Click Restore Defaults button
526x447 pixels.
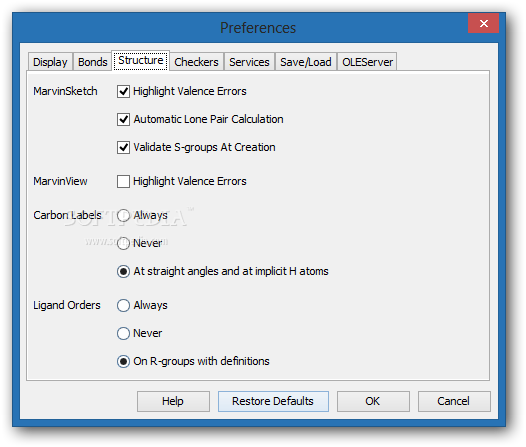pos(273,401)
